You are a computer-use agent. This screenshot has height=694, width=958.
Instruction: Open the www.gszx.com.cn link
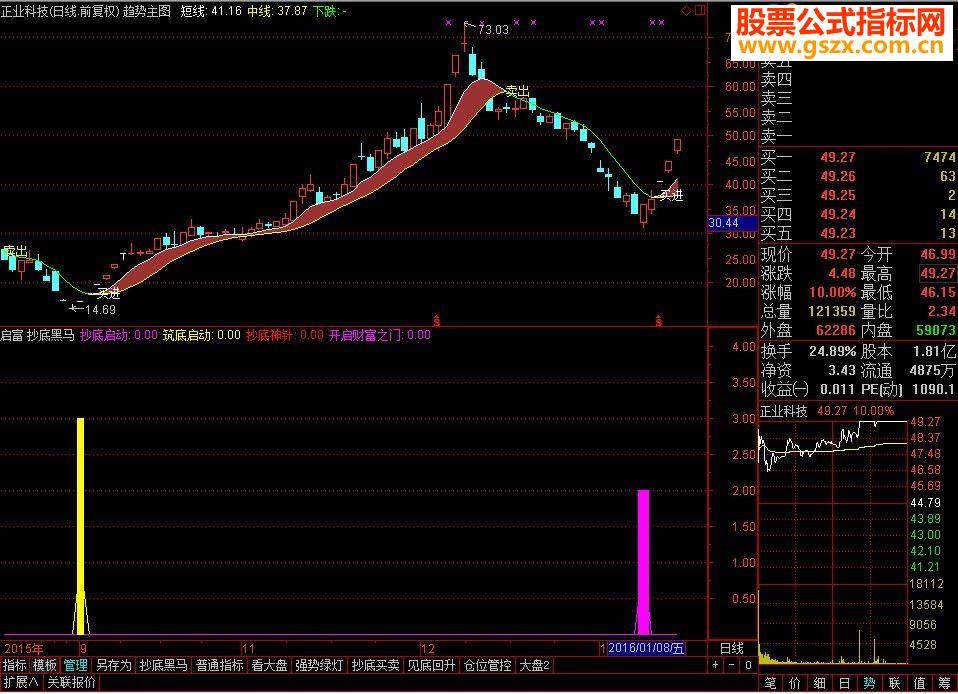841,46
